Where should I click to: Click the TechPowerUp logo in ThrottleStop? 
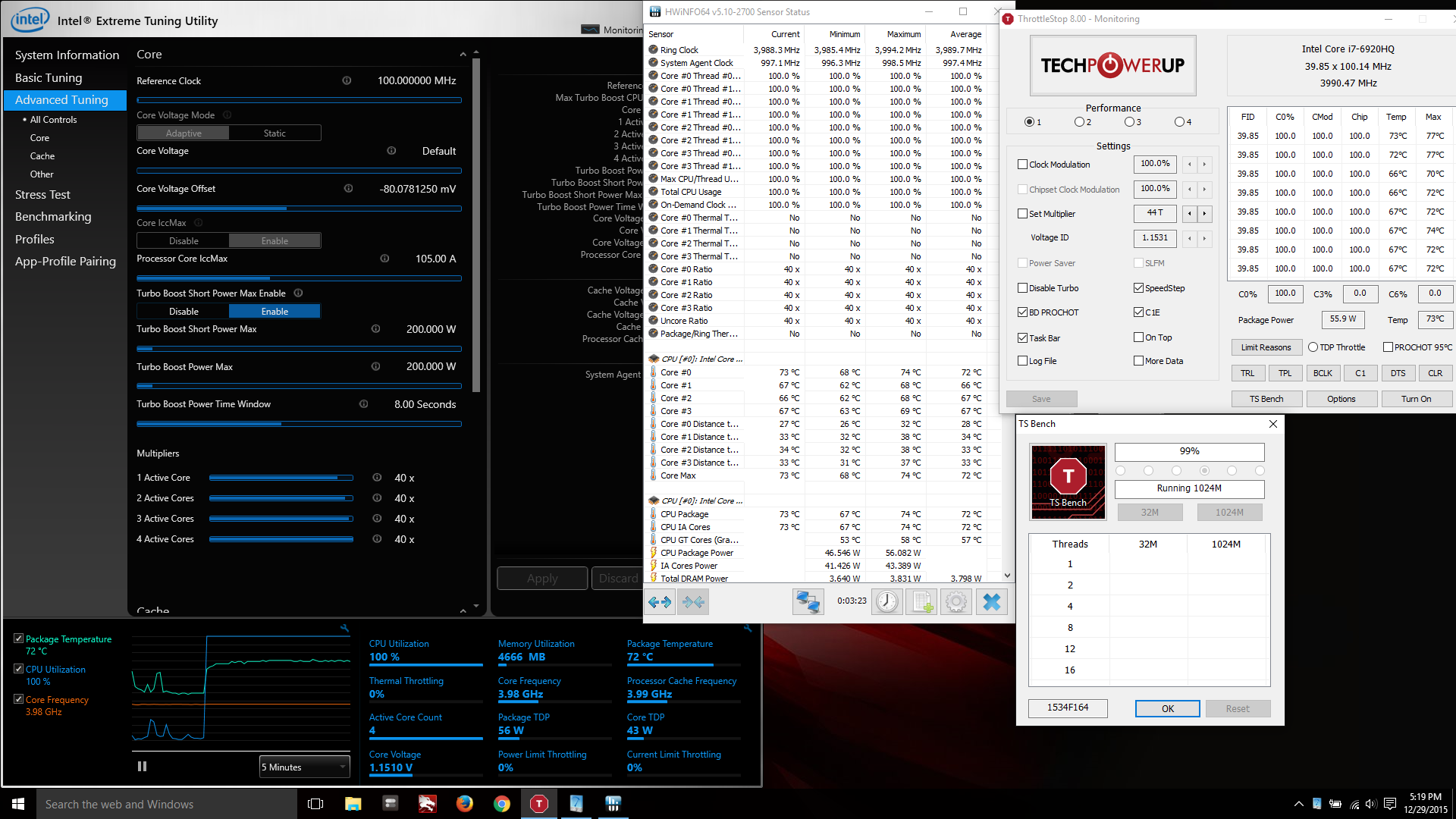click(1112, 65)
